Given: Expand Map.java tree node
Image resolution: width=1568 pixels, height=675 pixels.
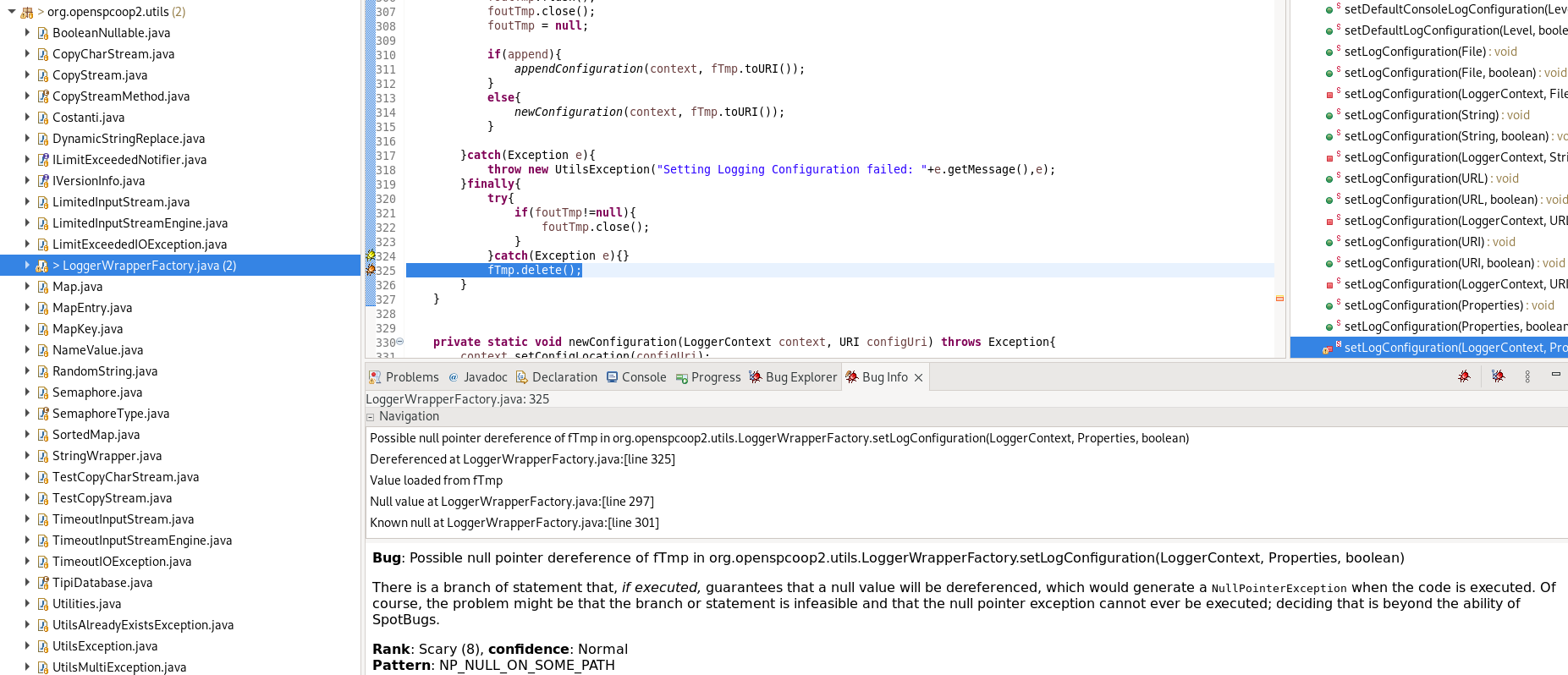Looking at the screenshot, I should pos(27,287).
